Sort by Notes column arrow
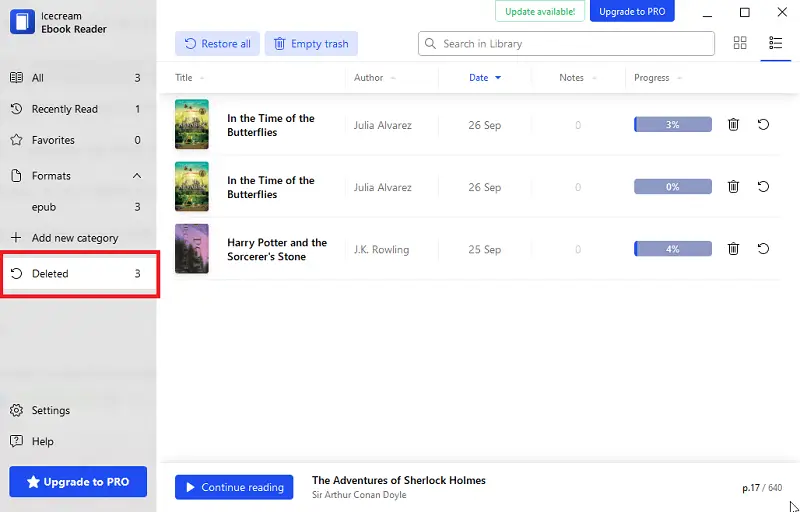800x512 pixels. coord(594,78)
